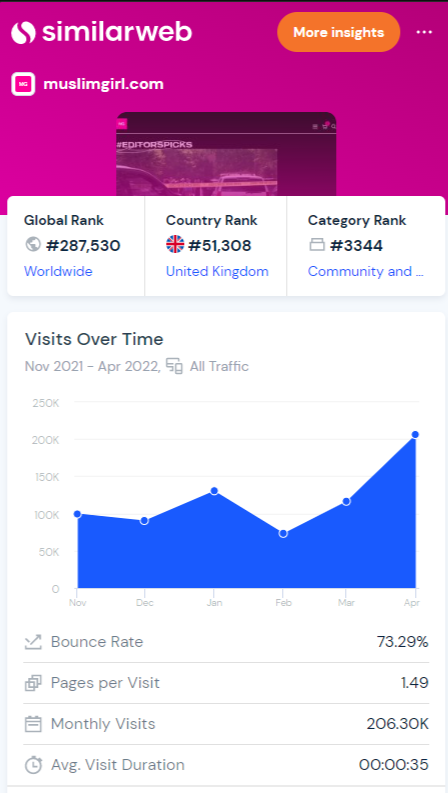Select the Dec data point on chart

point(144,521)
